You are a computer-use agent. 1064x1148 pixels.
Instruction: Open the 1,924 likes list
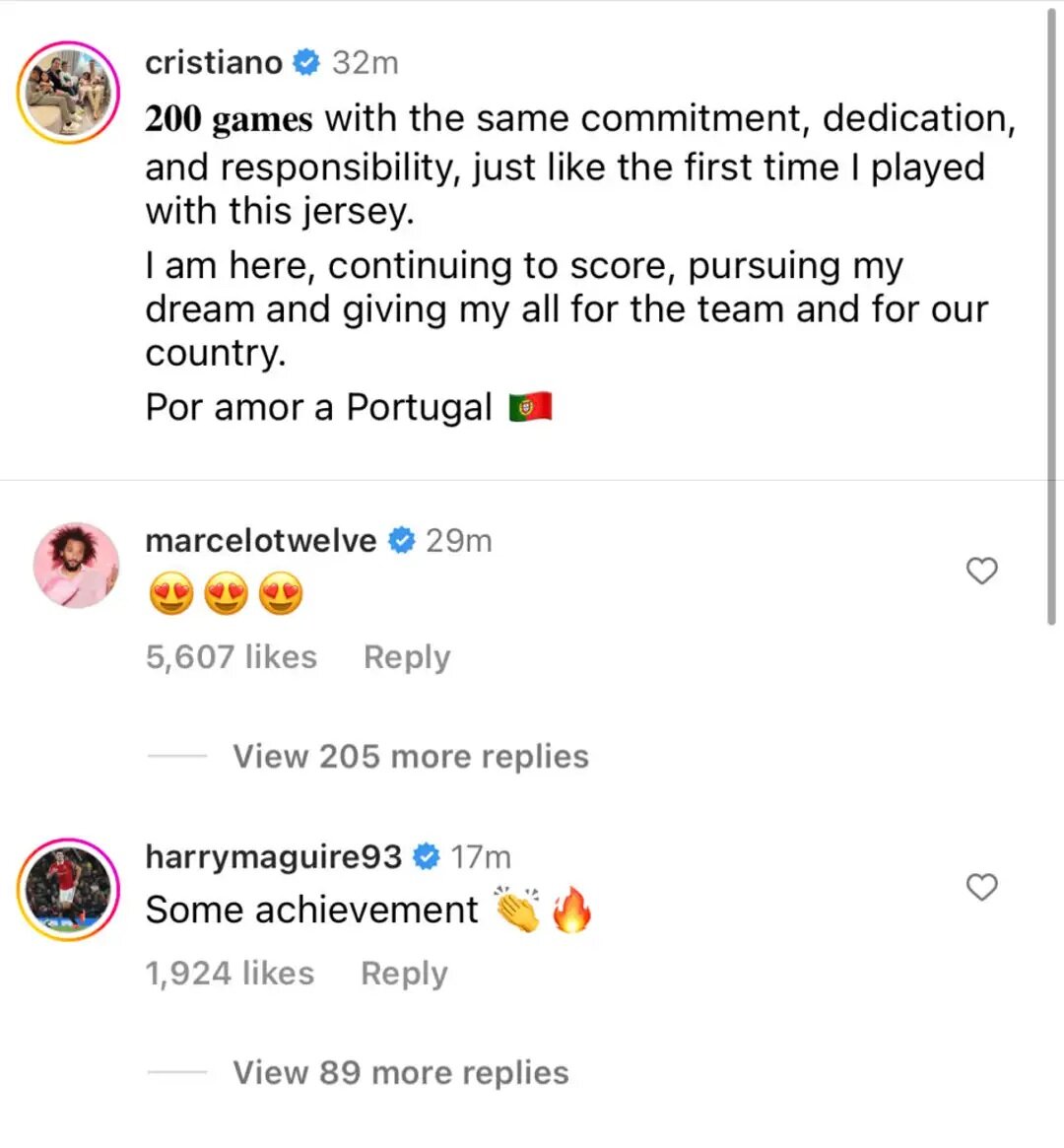(x=230, y=974)
